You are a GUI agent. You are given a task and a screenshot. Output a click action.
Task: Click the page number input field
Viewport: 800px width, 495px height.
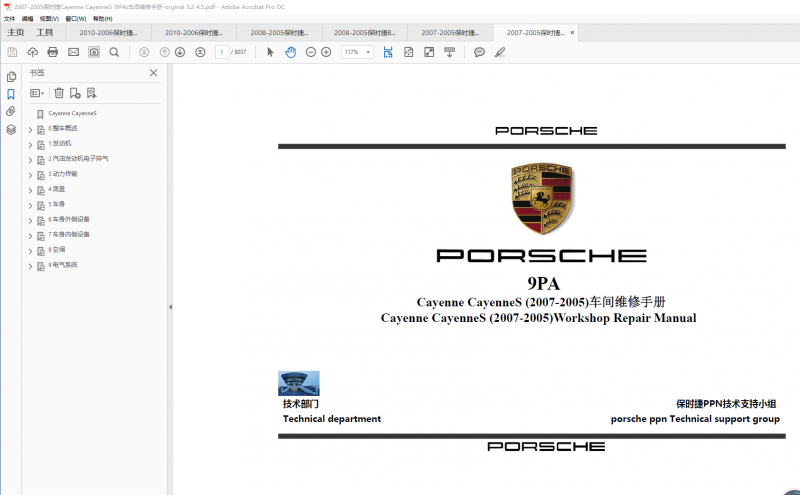(222, 52)
